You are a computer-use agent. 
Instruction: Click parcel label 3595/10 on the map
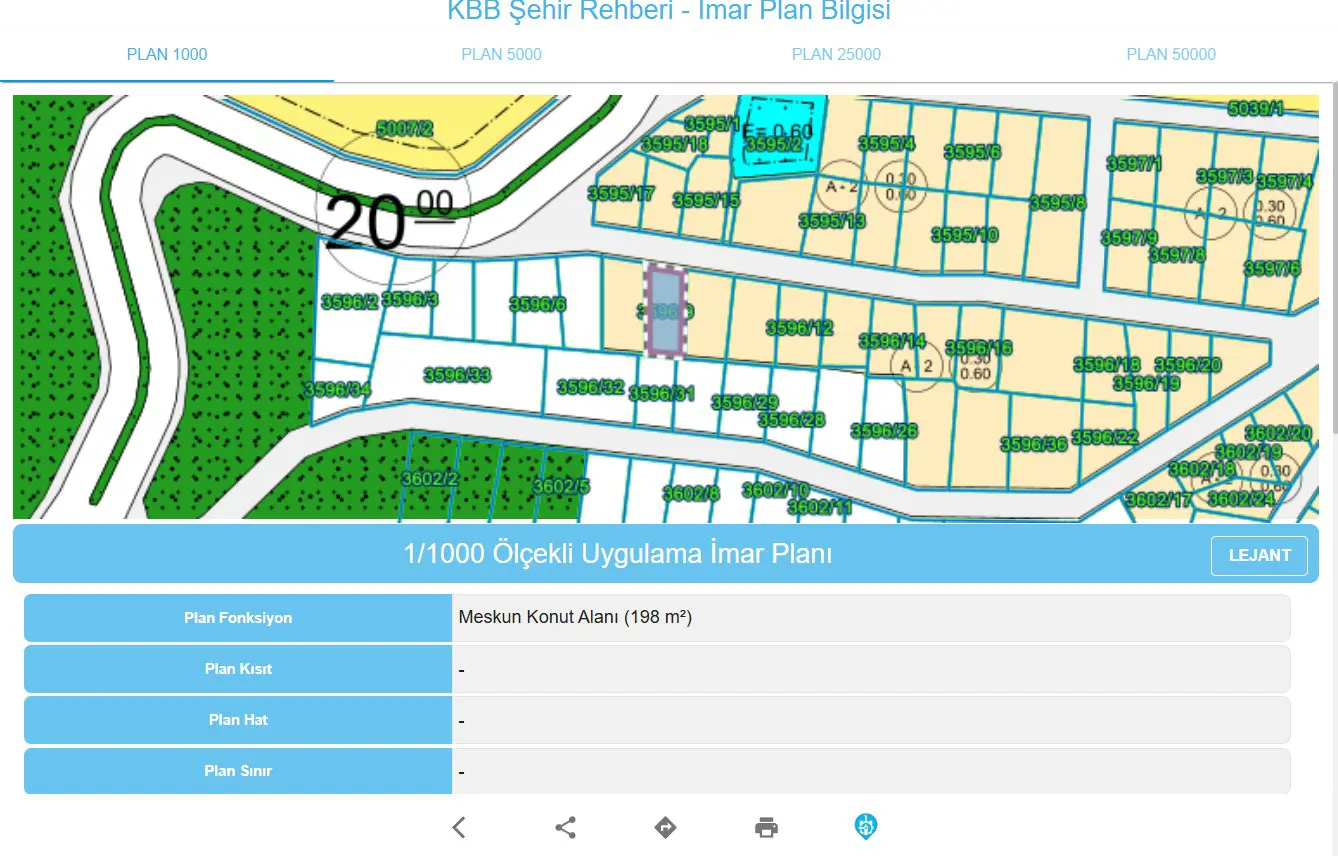964,235
